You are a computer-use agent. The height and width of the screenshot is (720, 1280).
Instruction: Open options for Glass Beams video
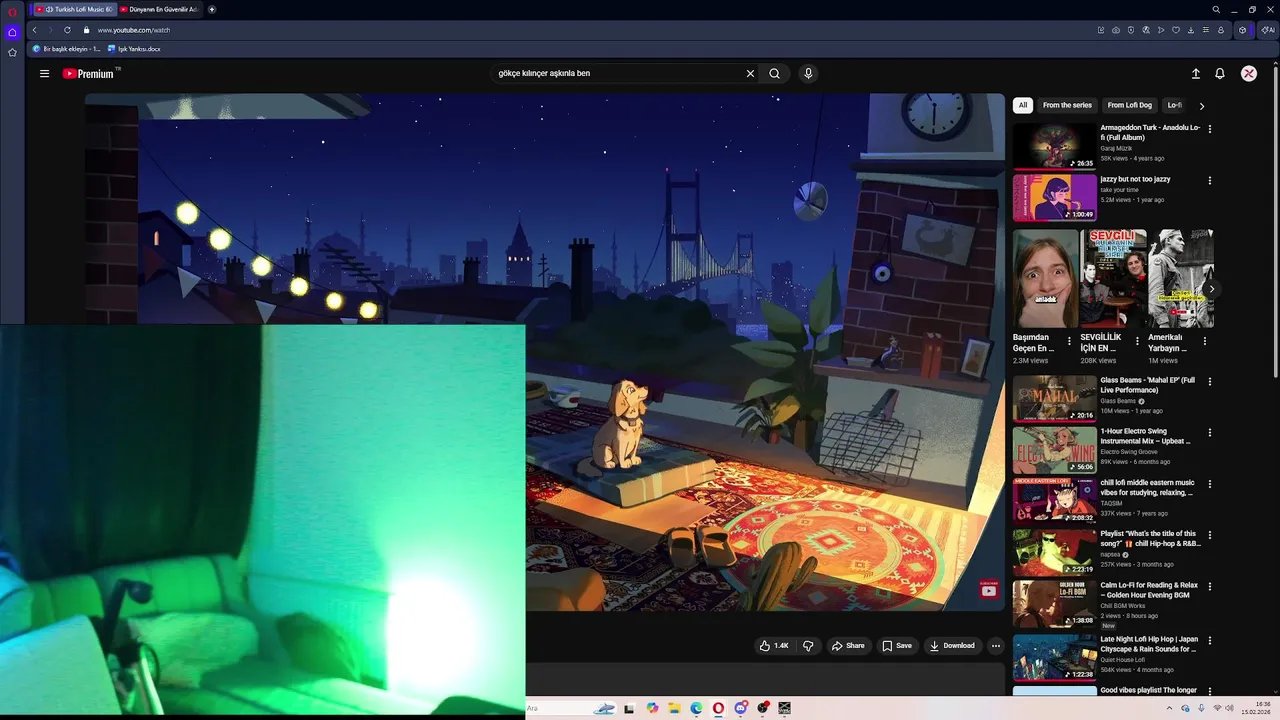pyautogui.click(x=1210, y=382)
